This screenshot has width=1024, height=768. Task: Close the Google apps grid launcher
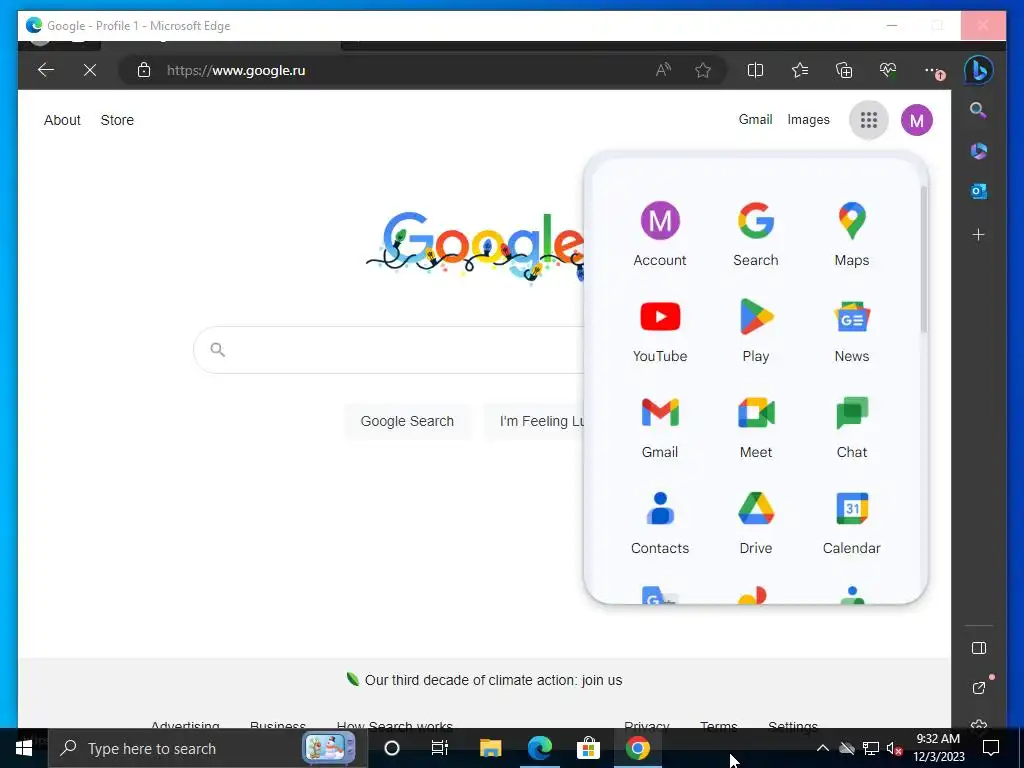coord(869,120)
